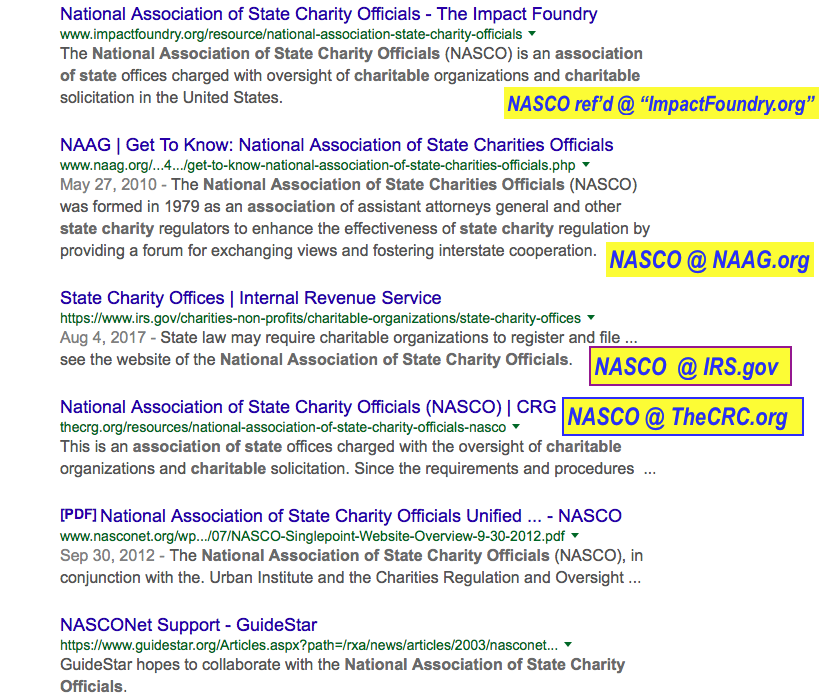Expand dropdown arrow beside irs.gov URL
This screenshot has width=830, height=698.
coord(591,318)
